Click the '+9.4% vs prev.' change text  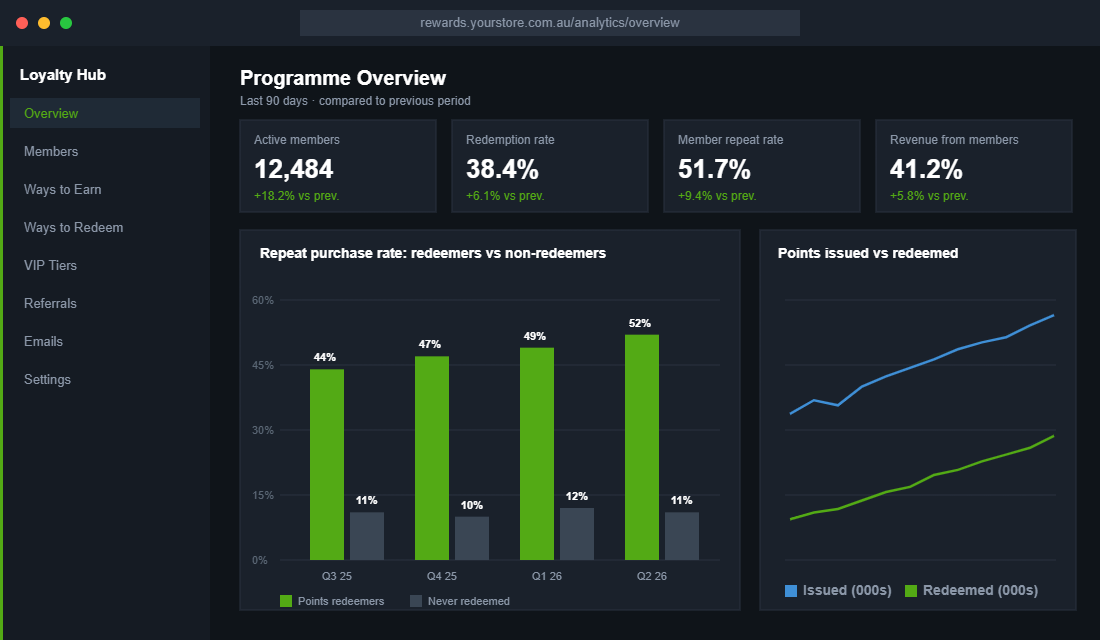click(717, 196)
